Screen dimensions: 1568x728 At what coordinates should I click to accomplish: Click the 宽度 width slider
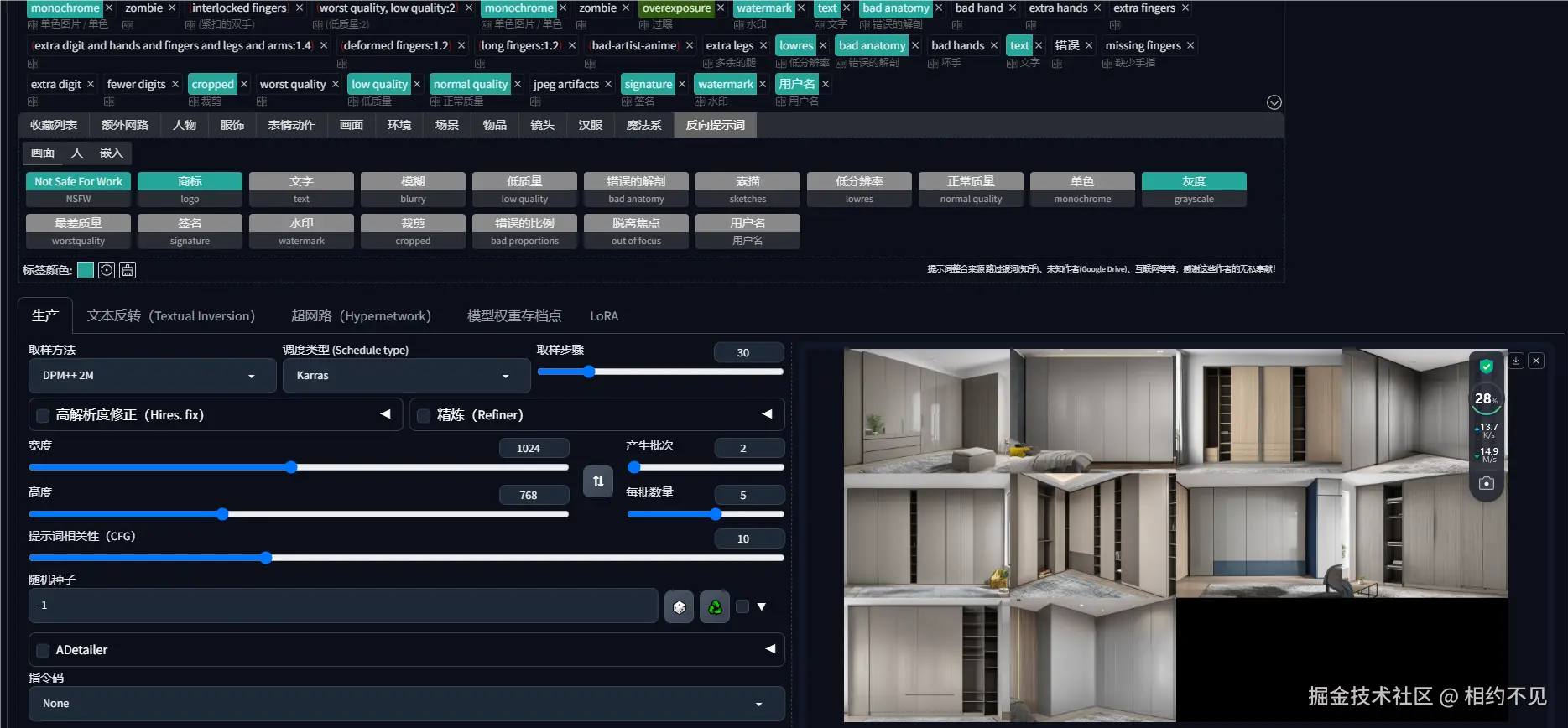tap(299, 467)
